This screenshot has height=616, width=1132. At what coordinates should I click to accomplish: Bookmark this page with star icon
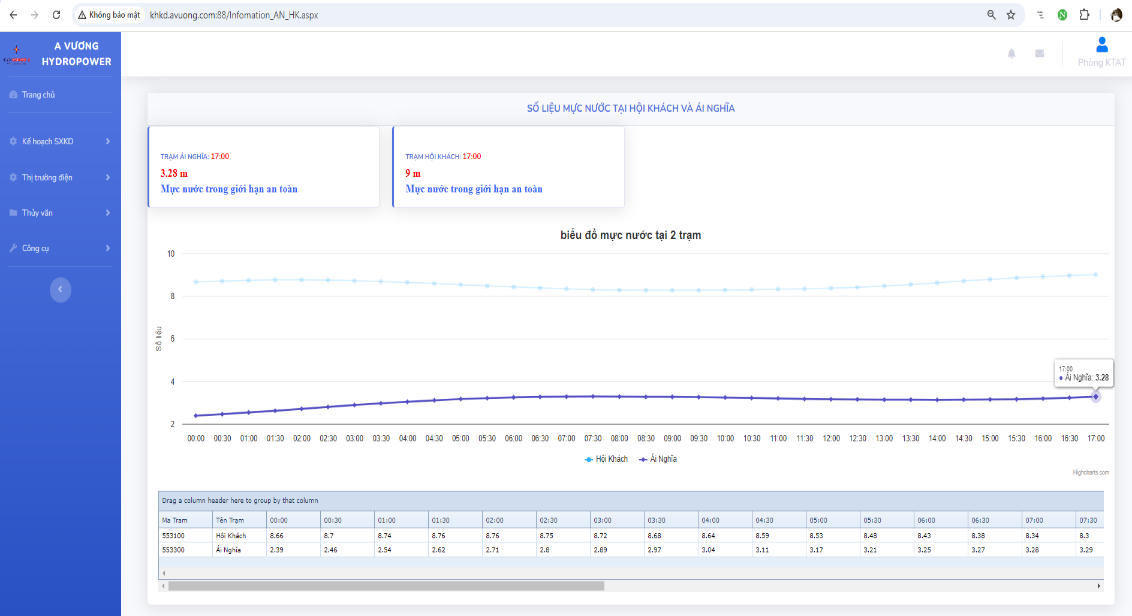click(1011, 15)
